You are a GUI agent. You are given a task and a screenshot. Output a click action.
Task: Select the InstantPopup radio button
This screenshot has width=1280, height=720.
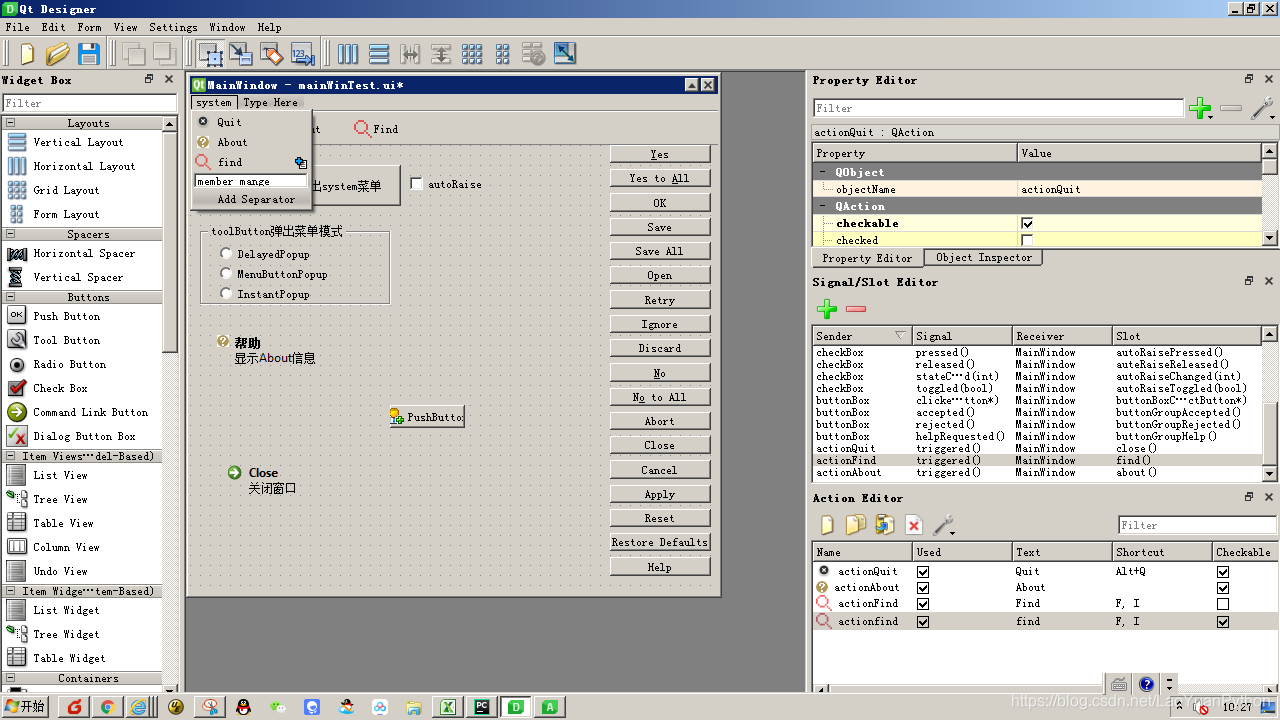[227, 294]
